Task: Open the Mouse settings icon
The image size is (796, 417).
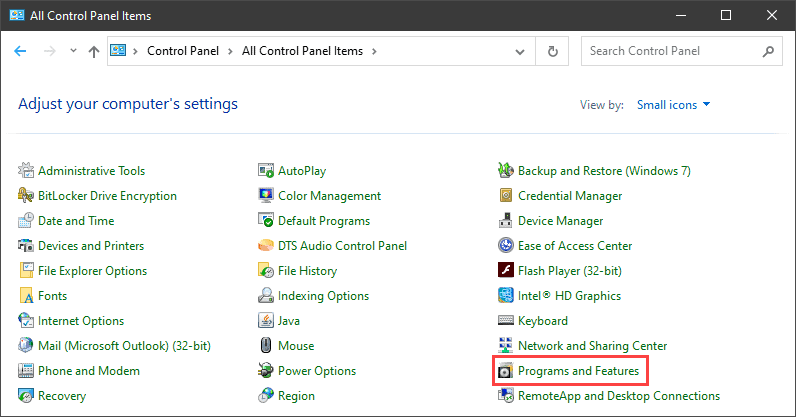Action: (266, 346)
